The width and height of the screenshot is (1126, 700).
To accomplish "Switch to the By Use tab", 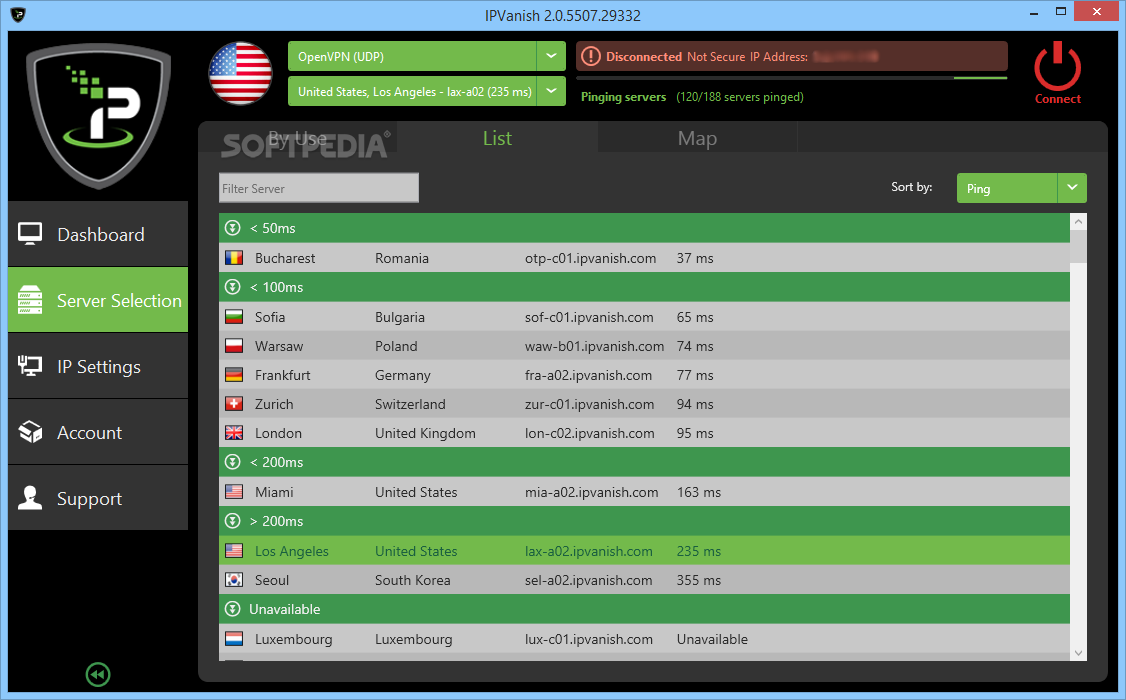I will click(x=297, y=138).
